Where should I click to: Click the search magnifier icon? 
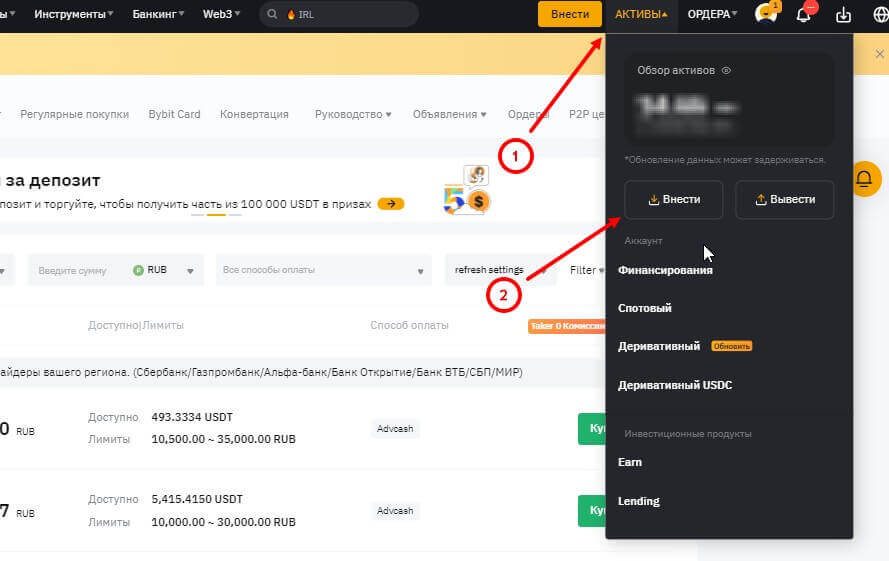coord(272,14)
